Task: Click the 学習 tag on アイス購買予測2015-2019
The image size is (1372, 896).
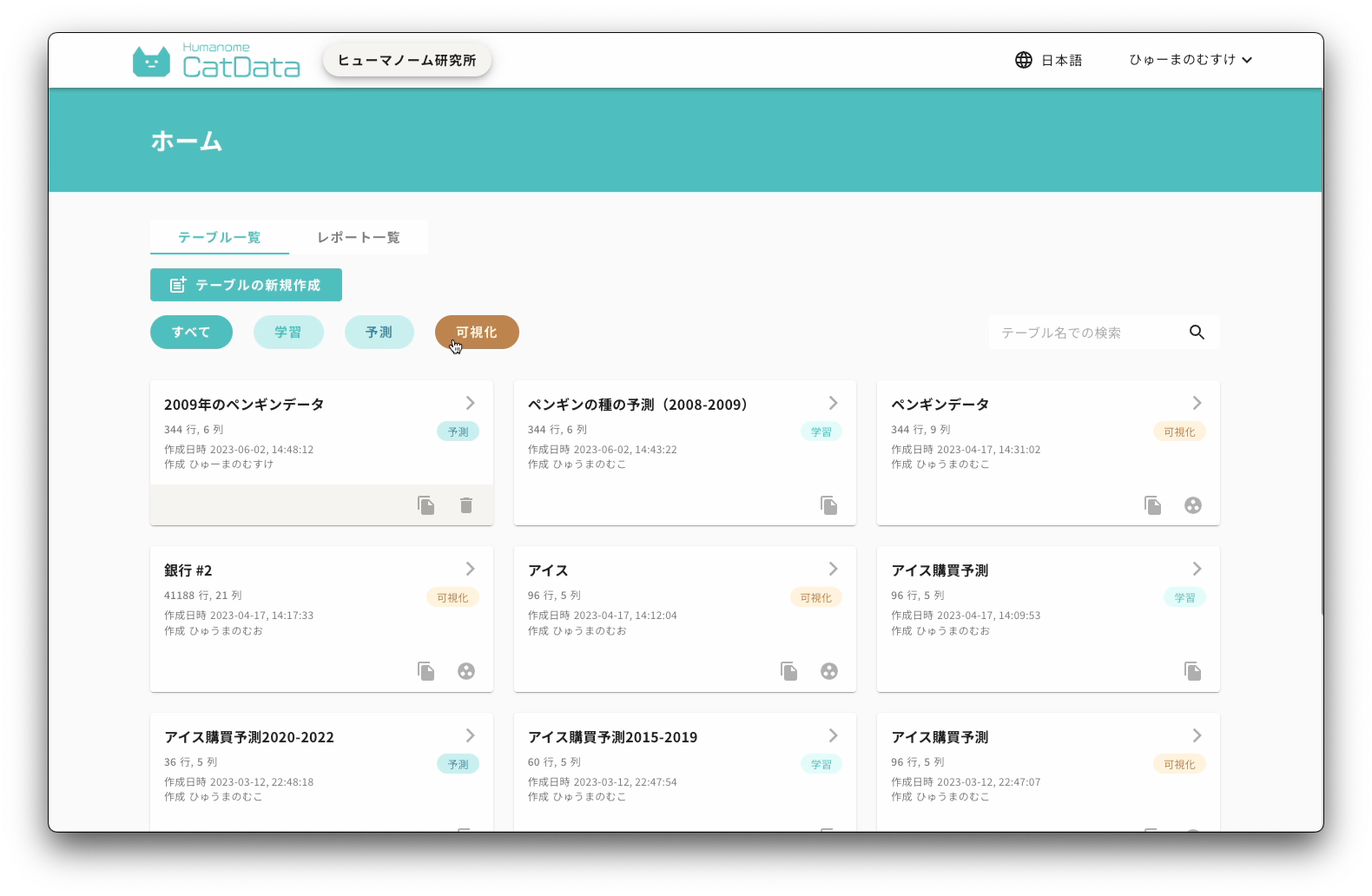Action: click(821, 764)
